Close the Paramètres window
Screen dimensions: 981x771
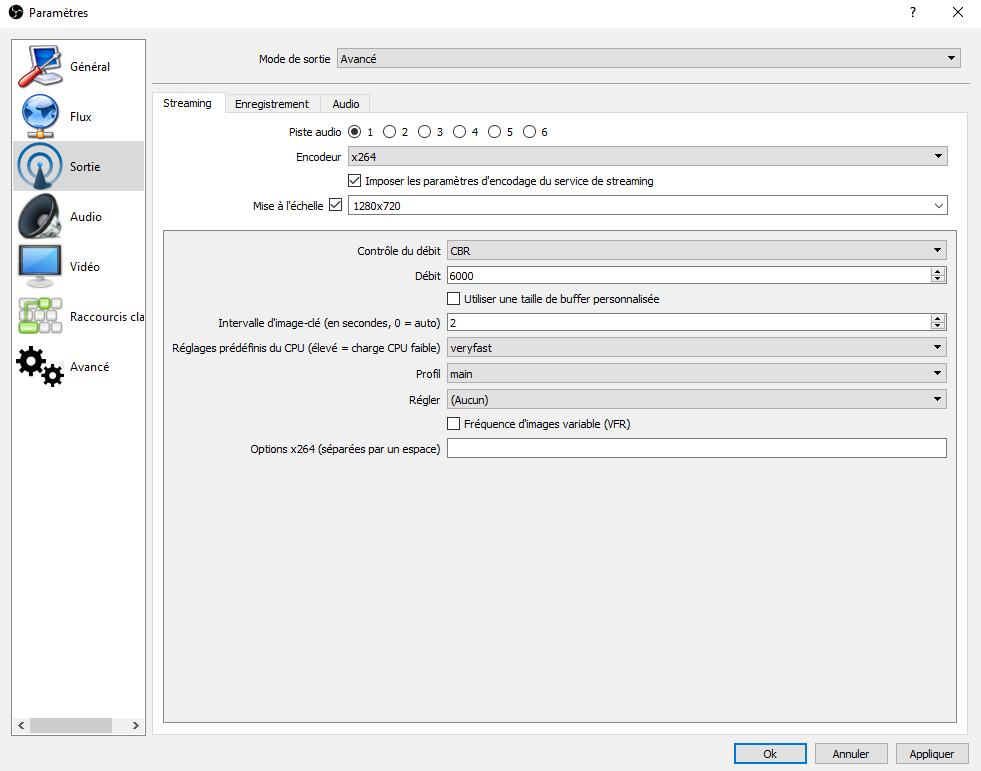click(958, 12)
